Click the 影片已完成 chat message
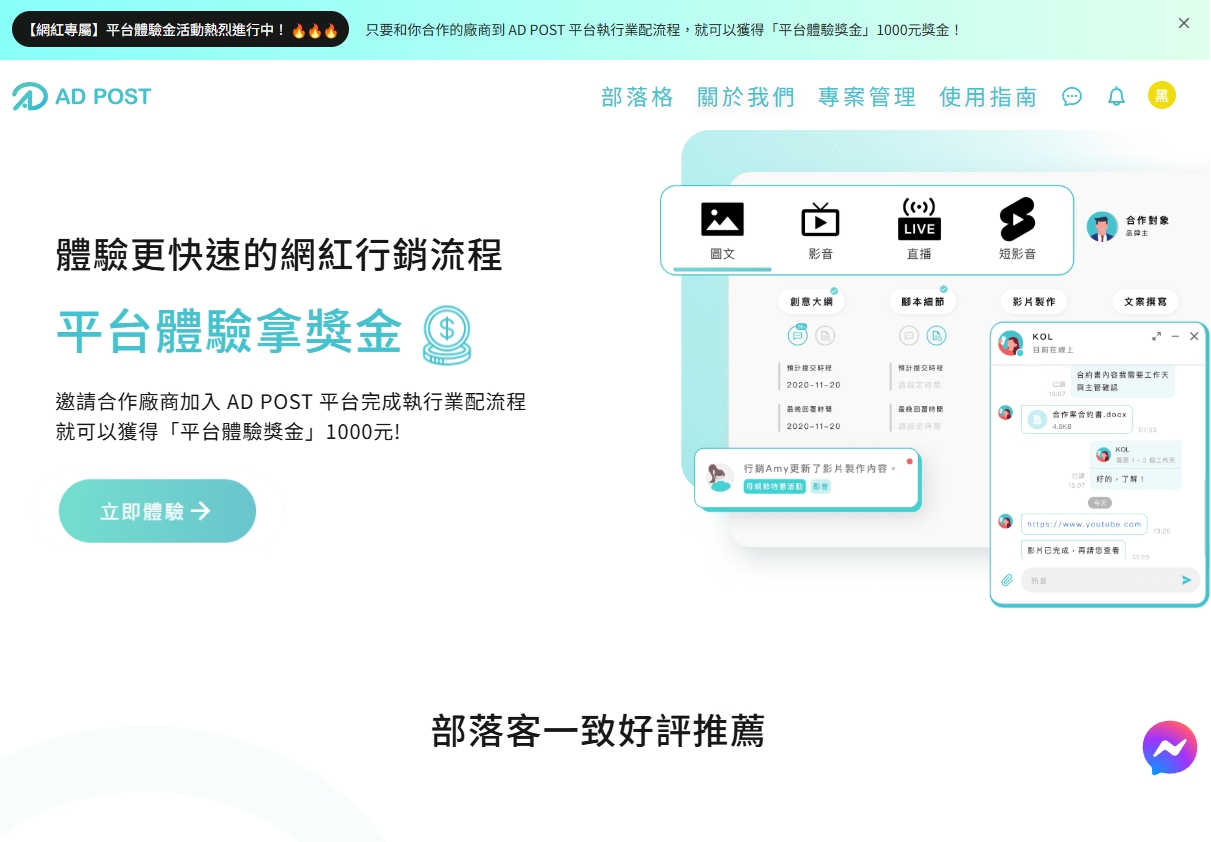1211x842 pixels. [1073, 550]
